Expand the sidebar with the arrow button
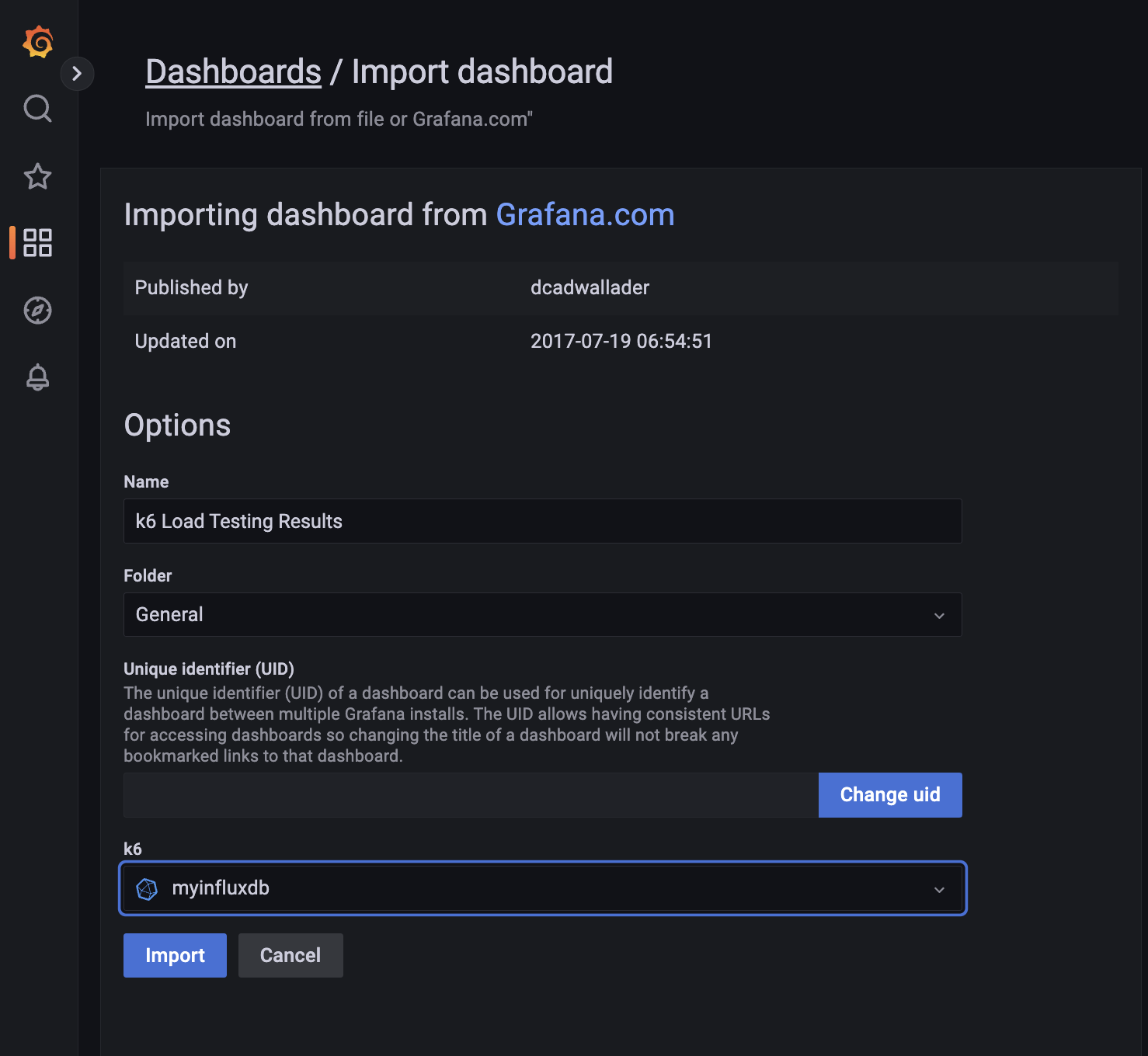Image resolution: width=1148 pixels, height=1056 pixels. (77, 74)
